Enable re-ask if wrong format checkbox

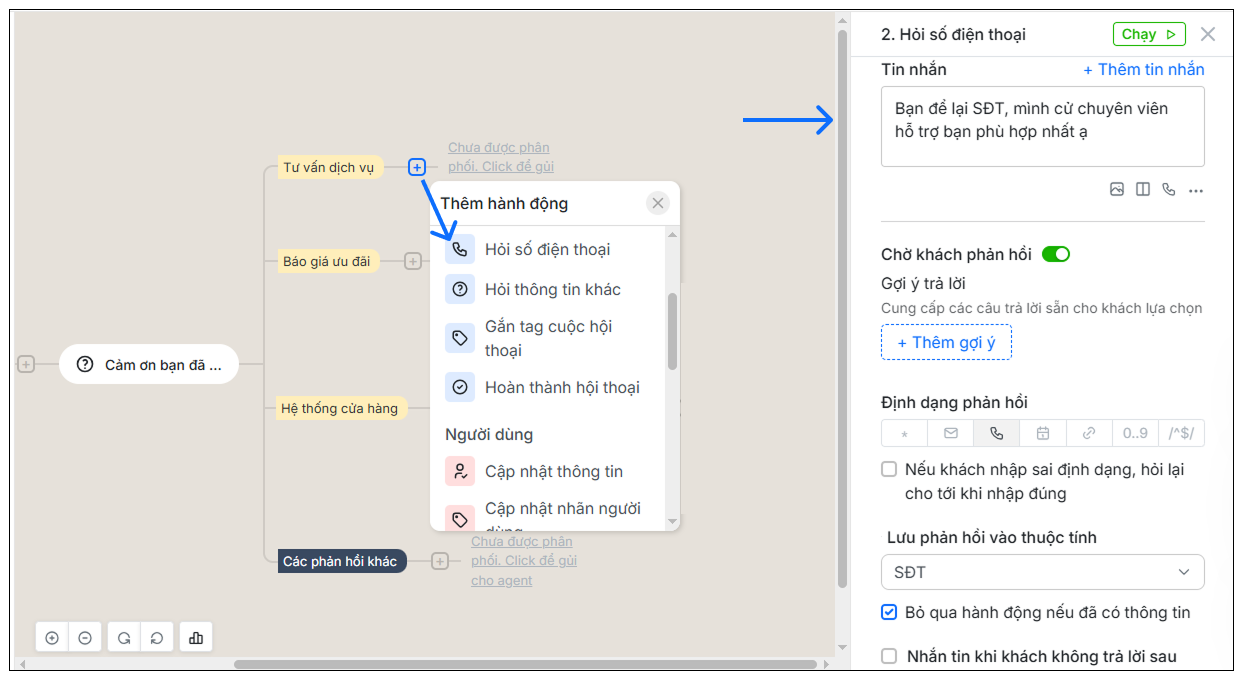pyautogui.click(x=889, y=469)
